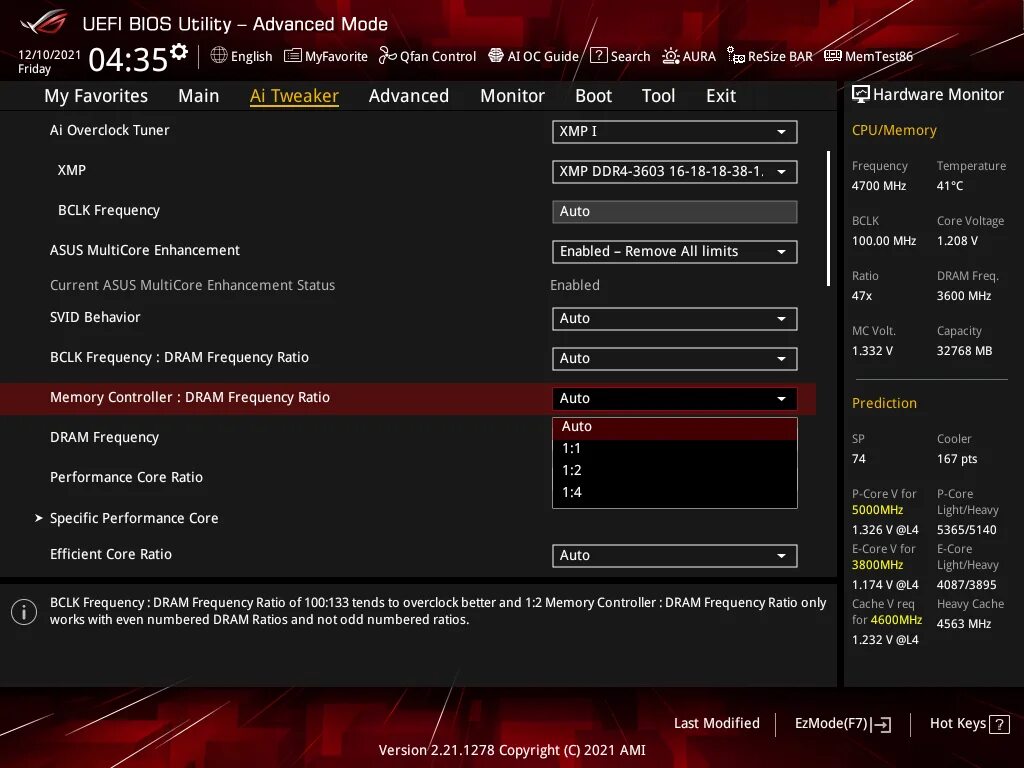Choose the 1:1 ratio option
This screenshot has width=1024, height=768.
(675, 449)
